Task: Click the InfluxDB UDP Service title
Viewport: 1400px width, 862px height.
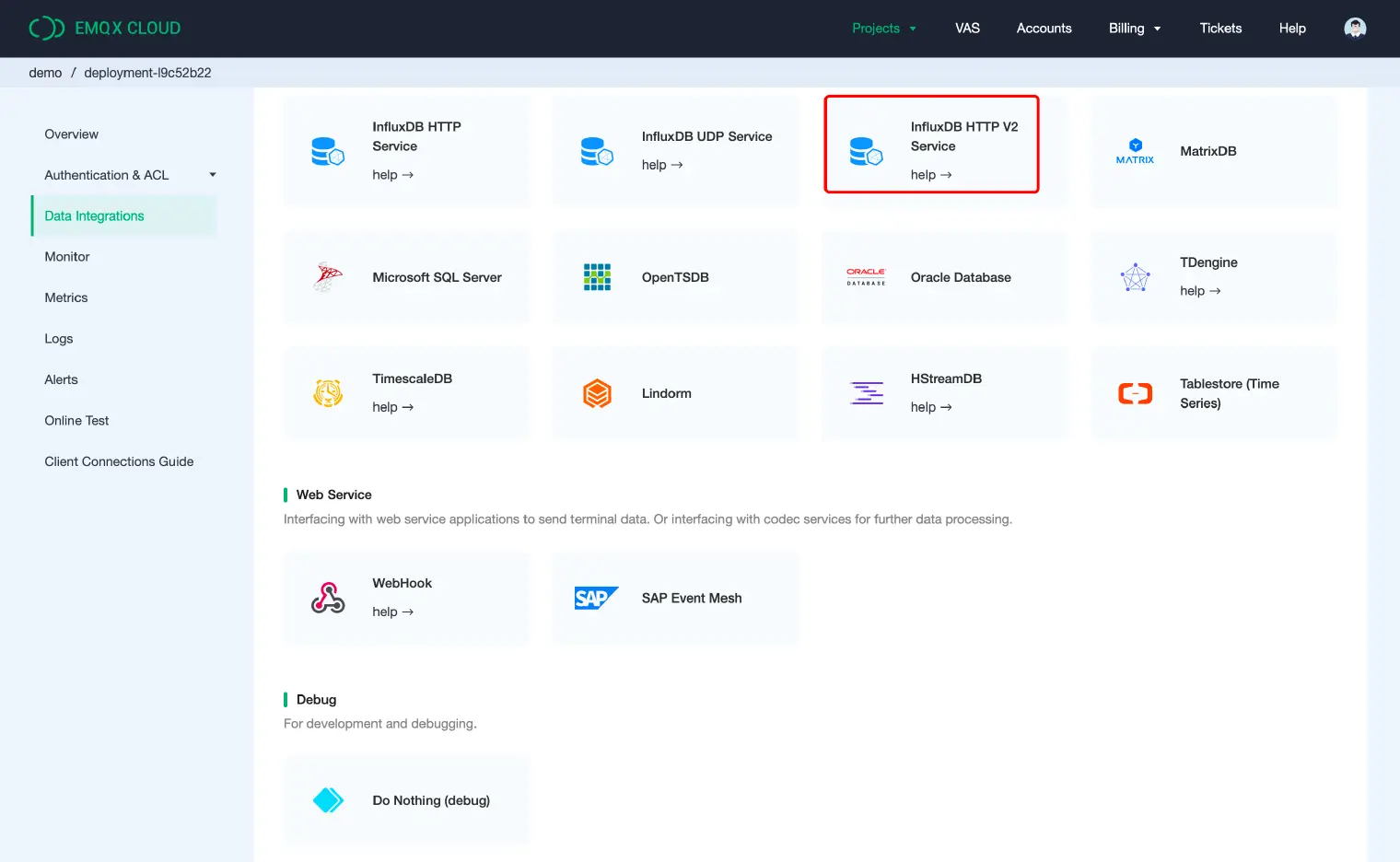Action: [x=706, y=136]
